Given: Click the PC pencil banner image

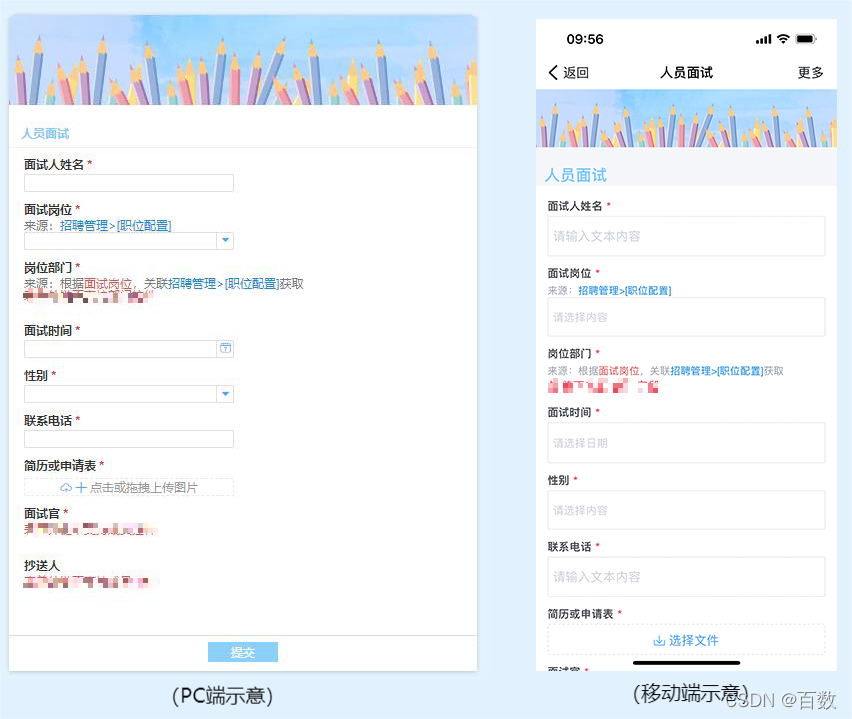Looking at the screenshot, I should [243, 60].
